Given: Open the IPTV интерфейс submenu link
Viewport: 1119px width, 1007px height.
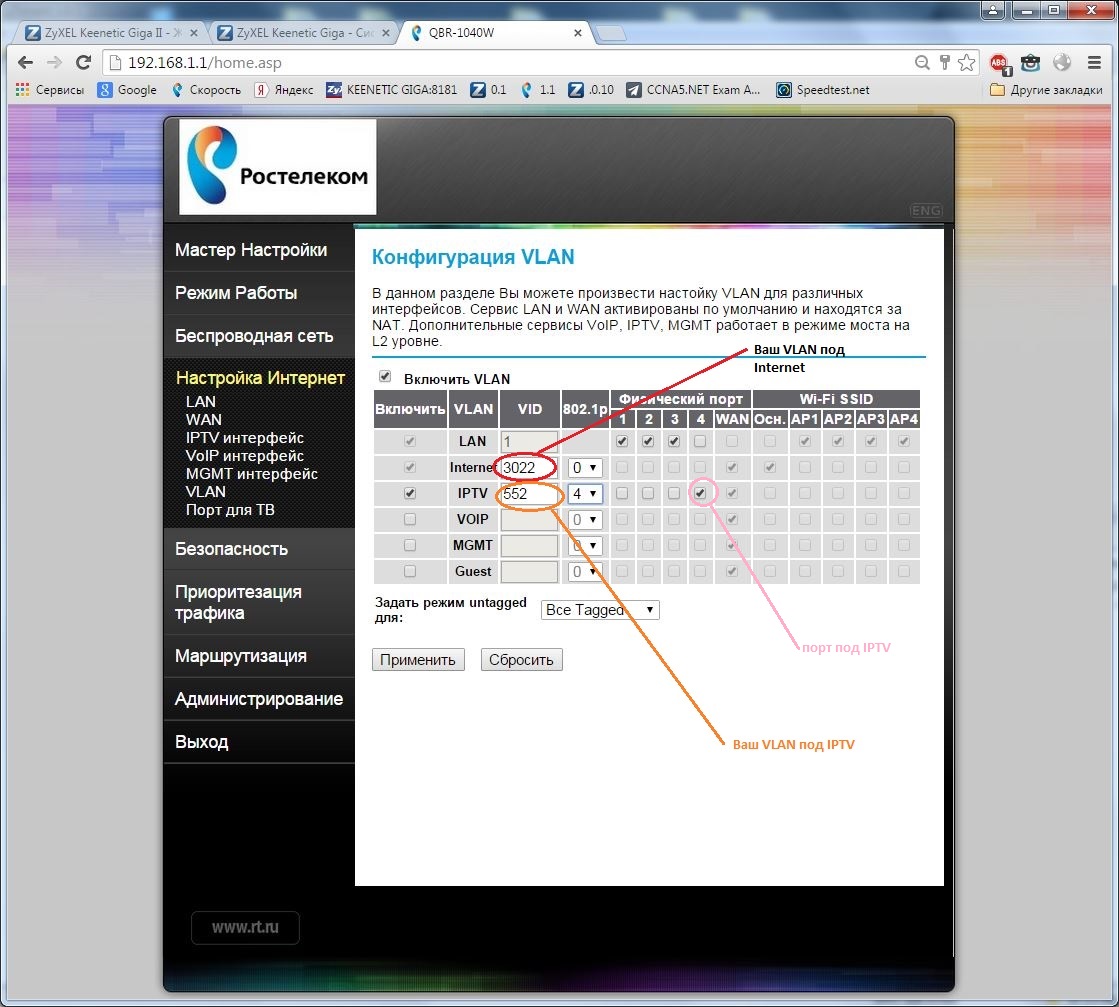Looking at the screenshot, I should [245, 437].
